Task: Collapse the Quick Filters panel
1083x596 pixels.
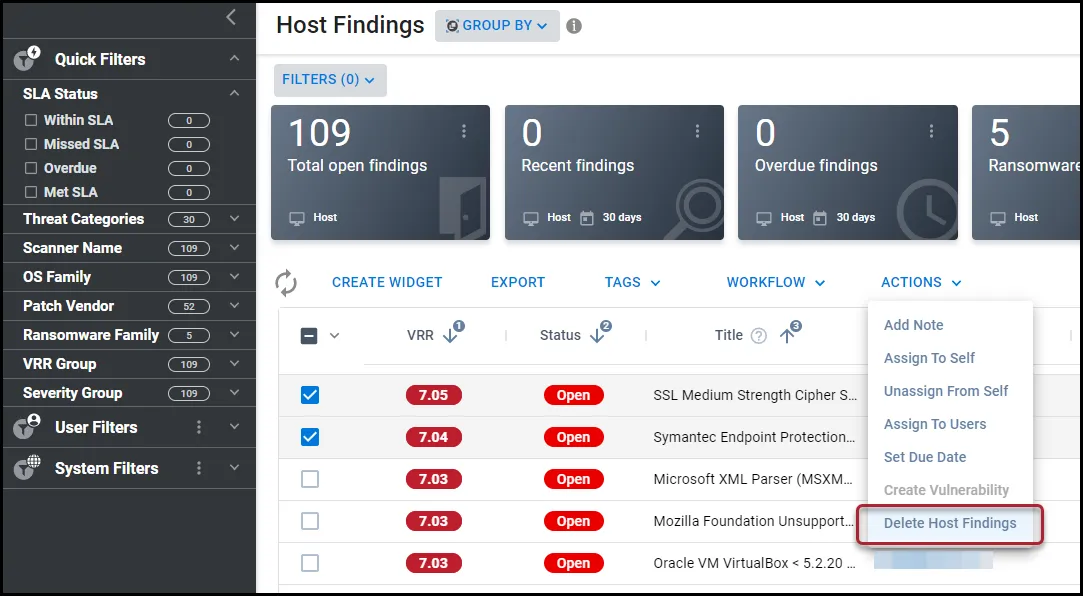Action: point(235,59)
